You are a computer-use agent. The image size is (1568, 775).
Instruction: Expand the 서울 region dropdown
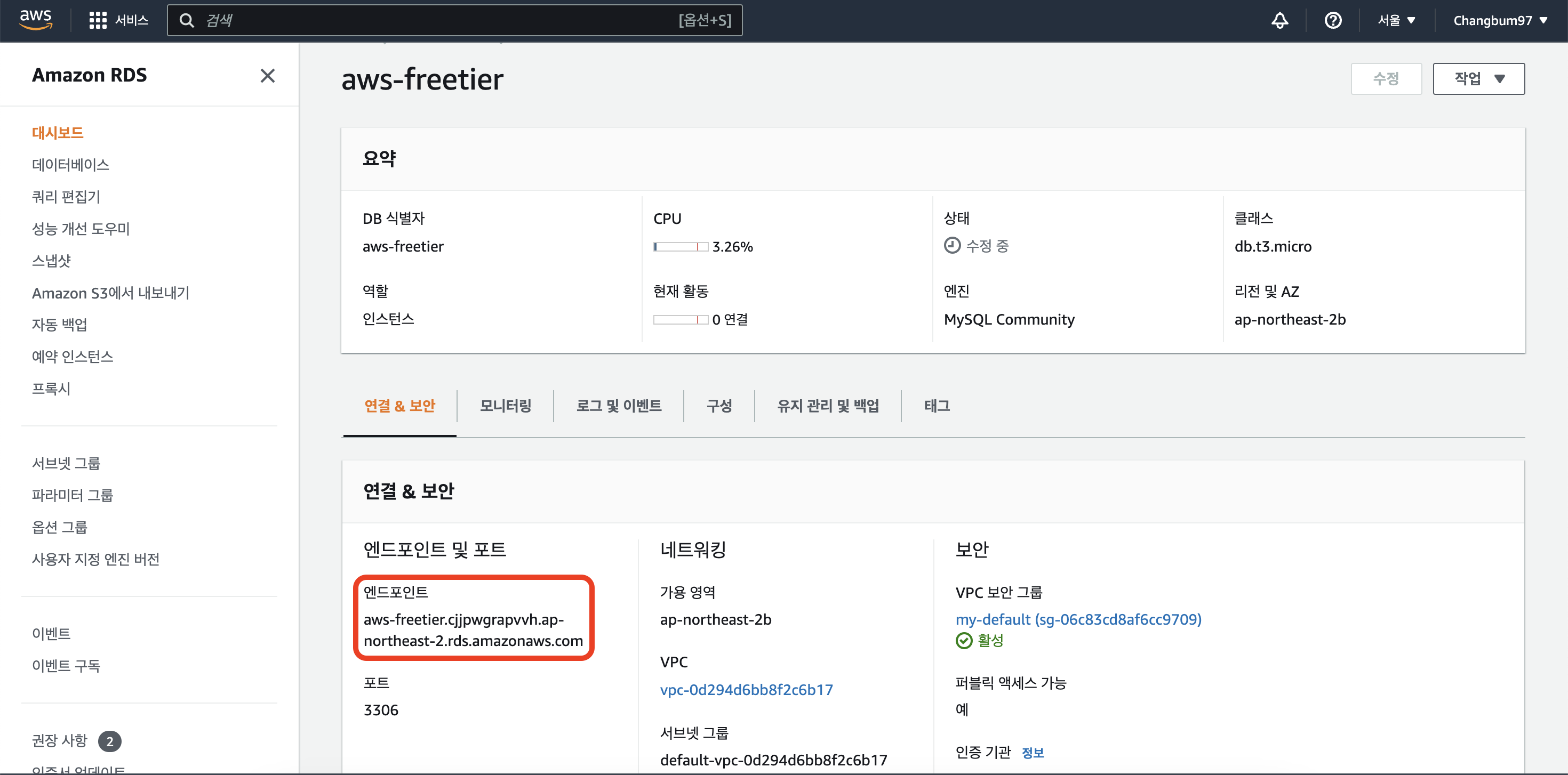(1396, 20)
